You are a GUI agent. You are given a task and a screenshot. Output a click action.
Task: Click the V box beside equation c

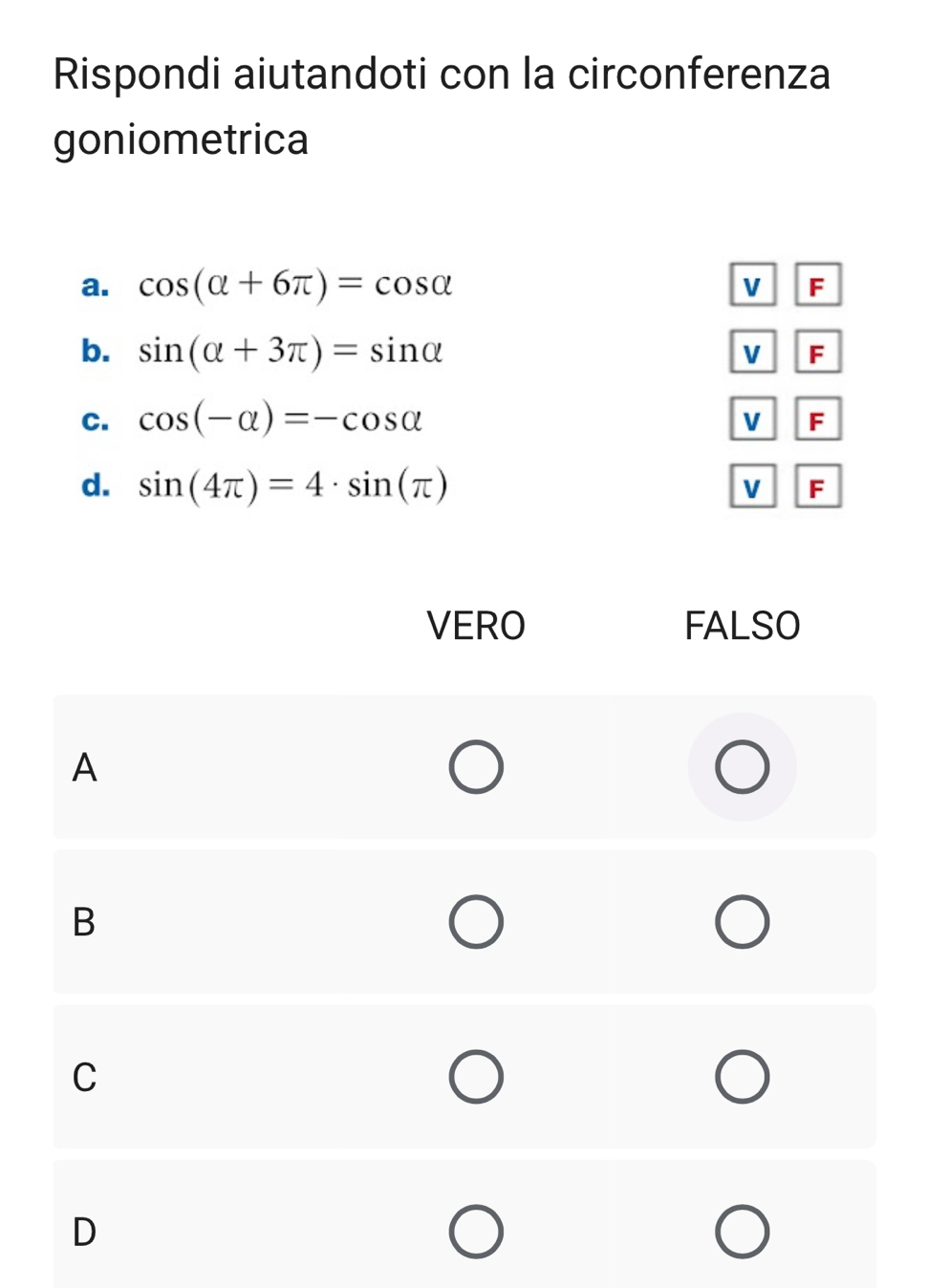click(752, 420)
